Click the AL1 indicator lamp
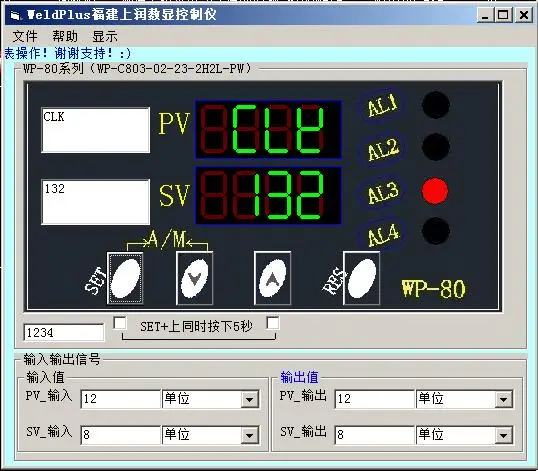This screenshot has height=471, width=538. (435, 105)
